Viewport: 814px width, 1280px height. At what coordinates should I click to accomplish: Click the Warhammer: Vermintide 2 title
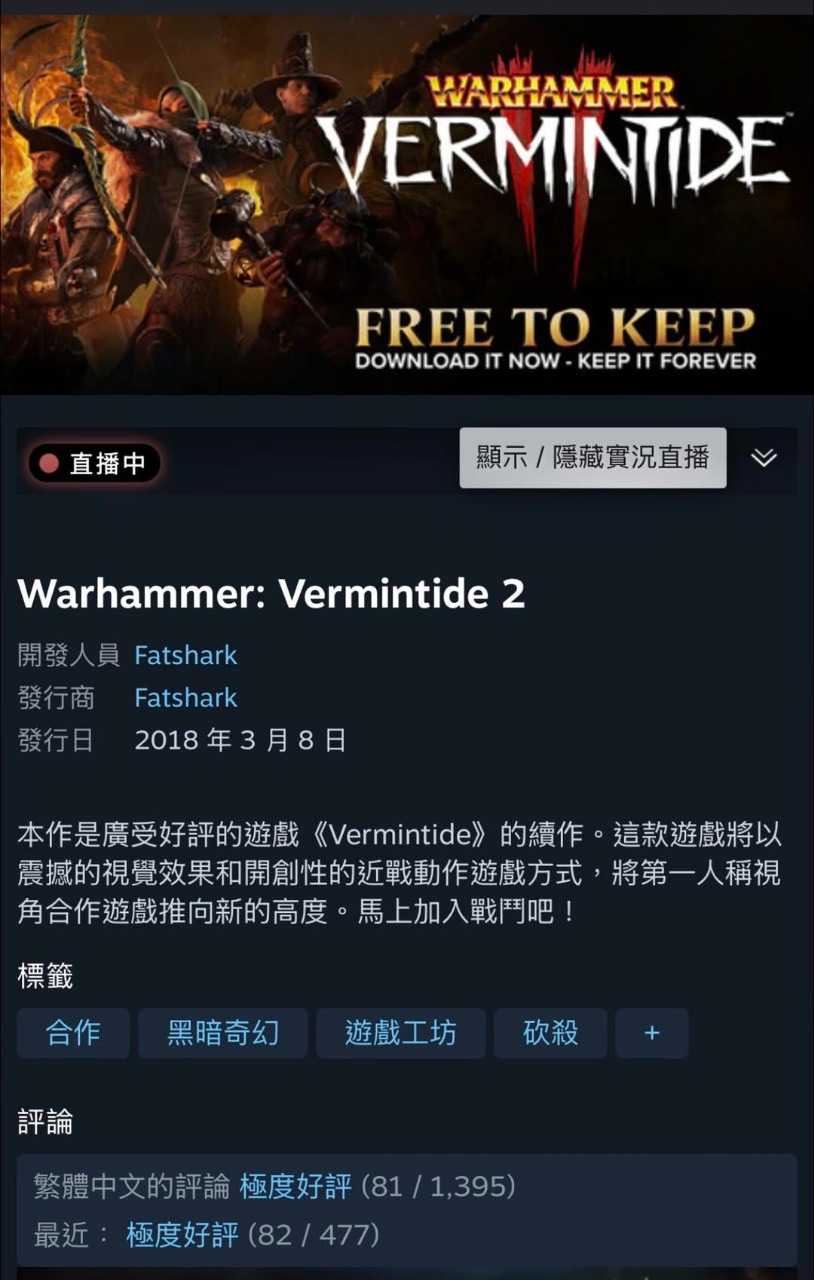[271, 594]
